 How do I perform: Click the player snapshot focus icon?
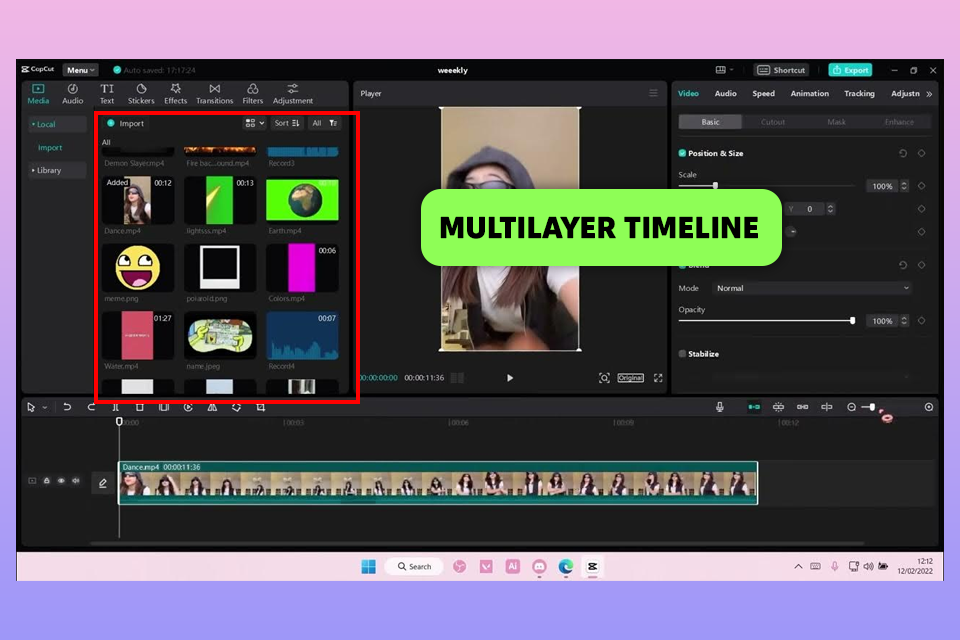[x=604, y=378]
